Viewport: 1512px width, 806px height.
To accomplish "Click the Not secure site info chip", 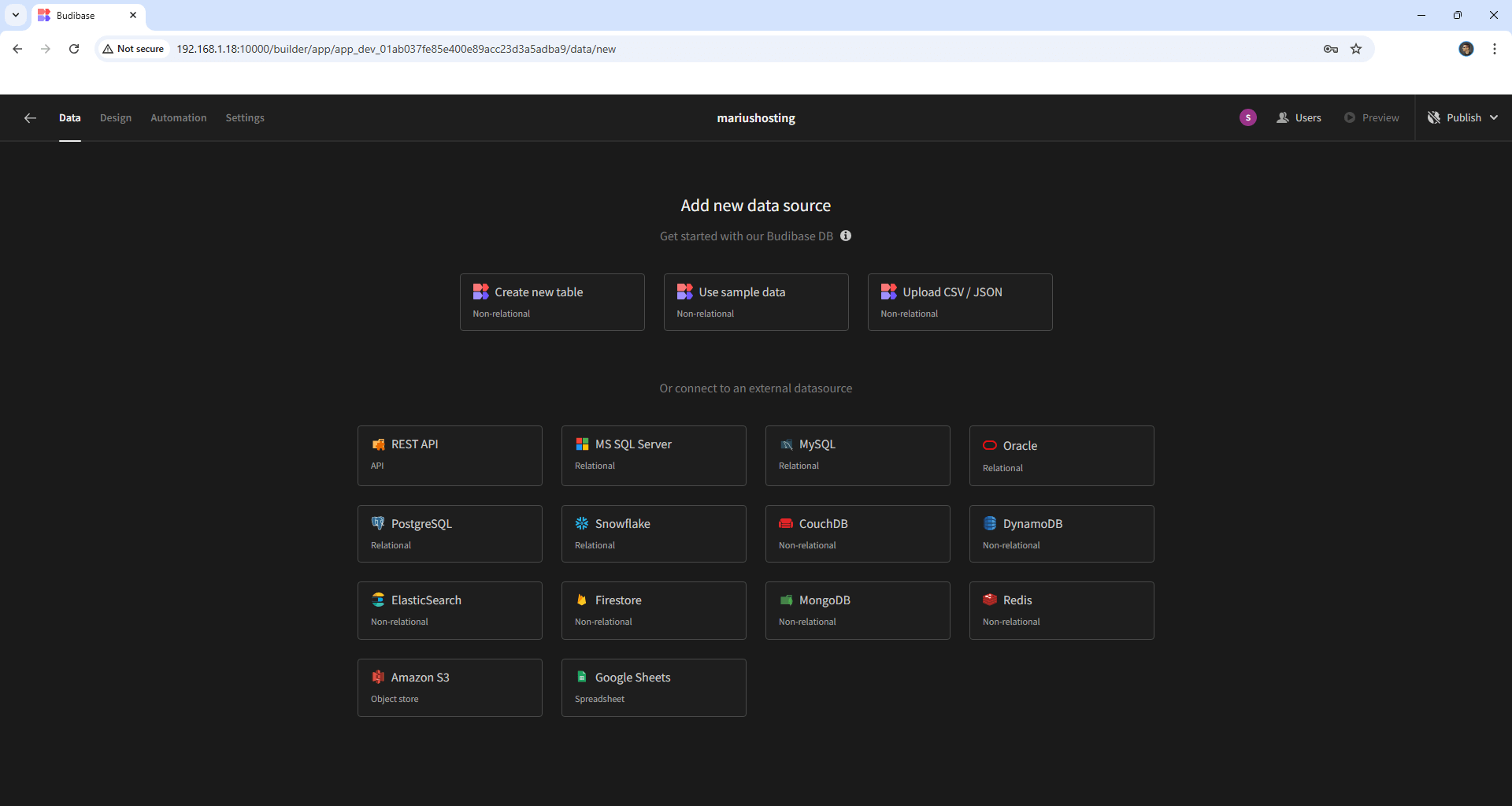I will click(x=133, y=49).
